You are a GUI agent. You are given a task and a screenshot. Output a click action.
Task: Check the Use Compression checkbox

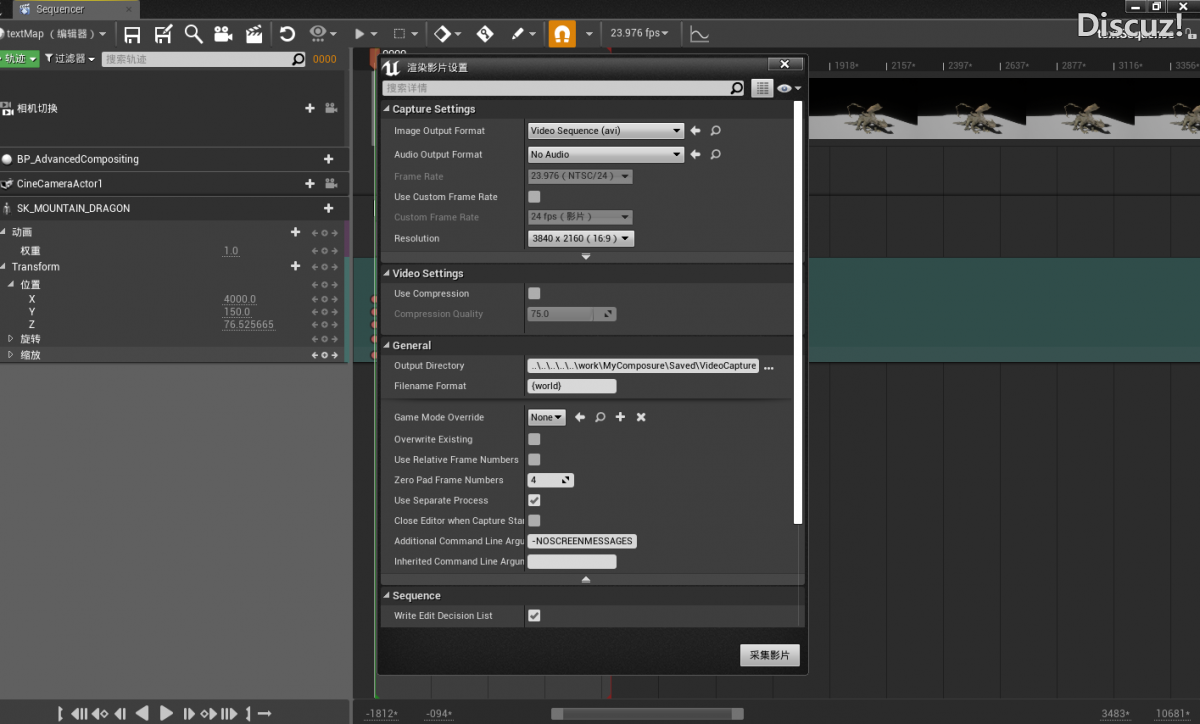[534, 294]
